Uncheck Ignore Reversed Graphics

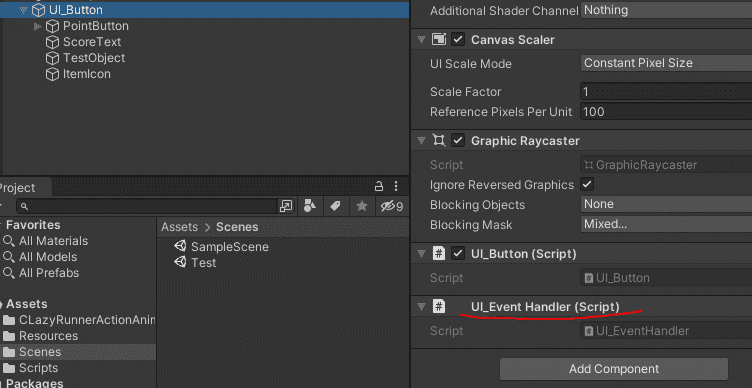click(x=587, y=184)
